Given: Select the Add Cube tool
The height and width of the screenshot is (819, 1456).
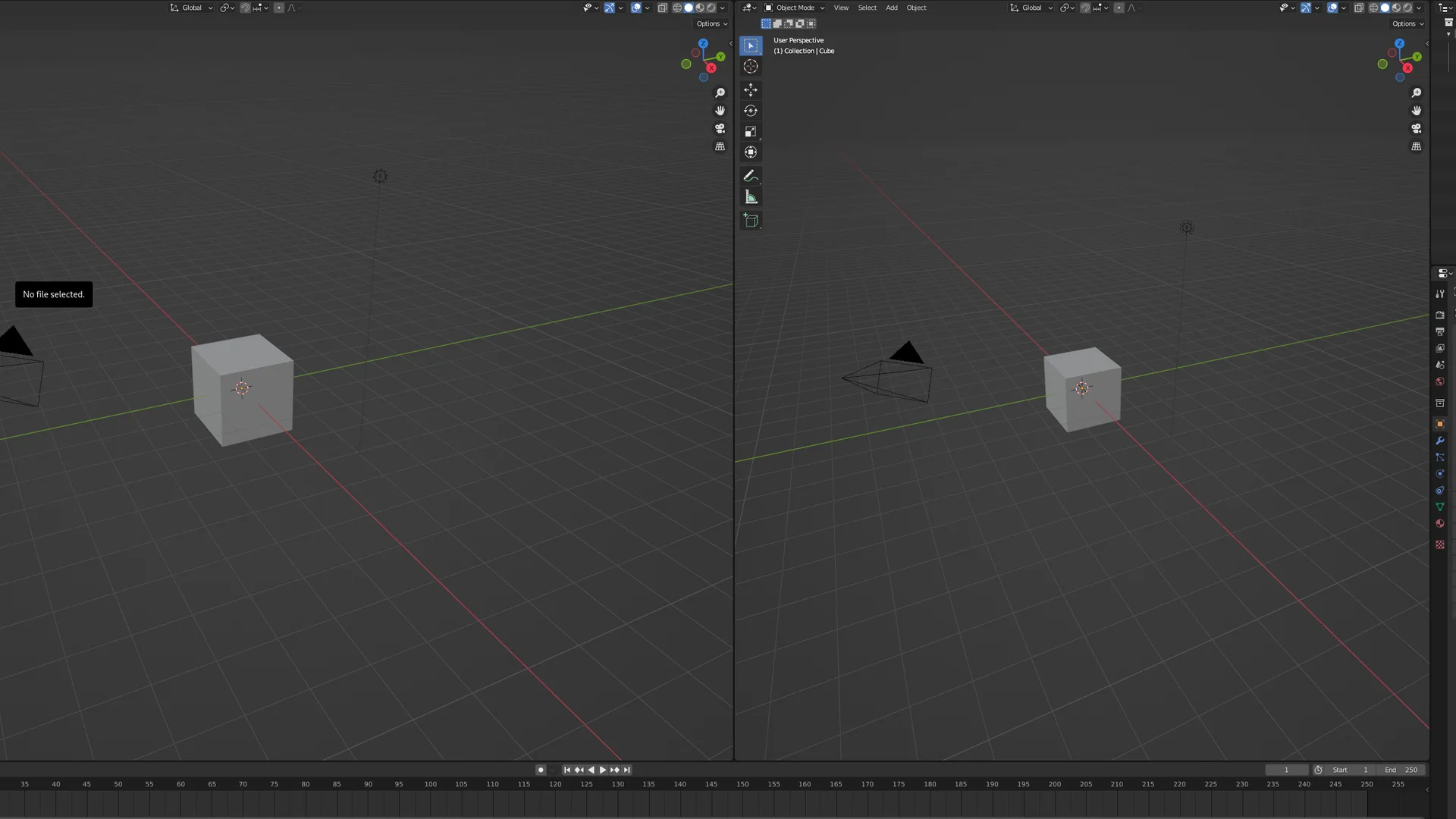Looking at the screenshot, I should pyautogui.click(x=751, y=221).
